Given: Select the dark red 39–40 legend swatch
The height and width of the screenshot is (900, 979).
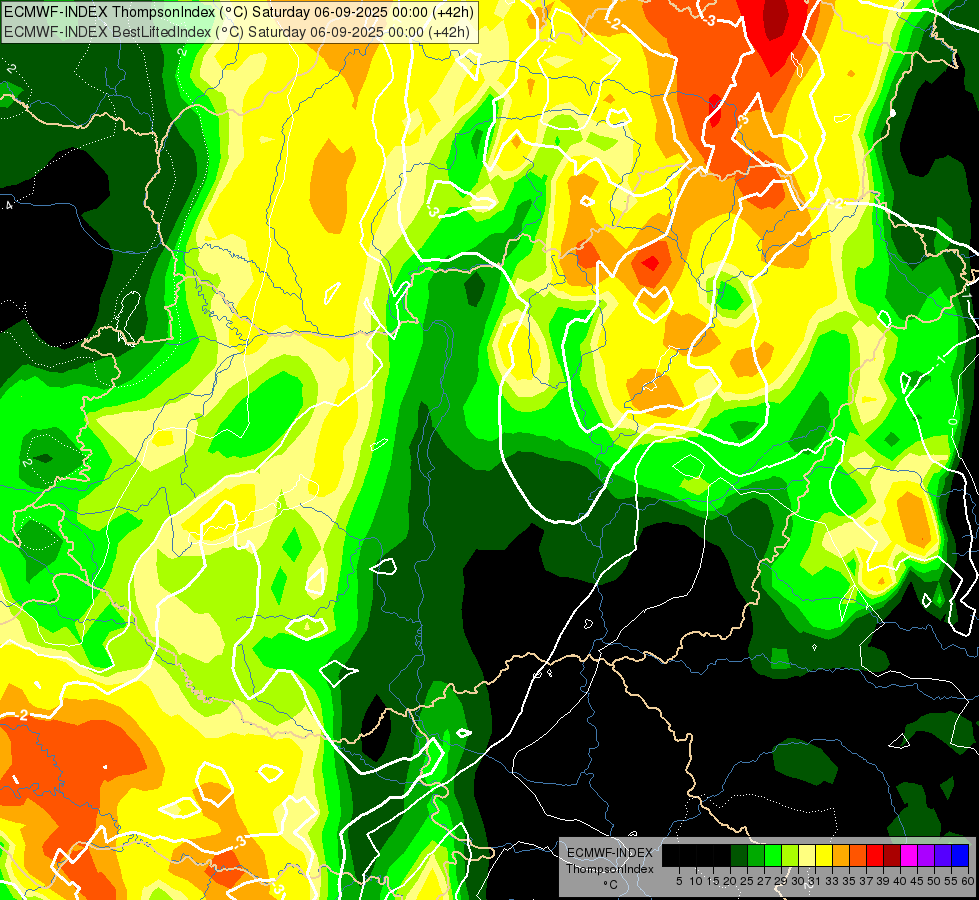Looking at the screenshot, I should pos(892,855).
